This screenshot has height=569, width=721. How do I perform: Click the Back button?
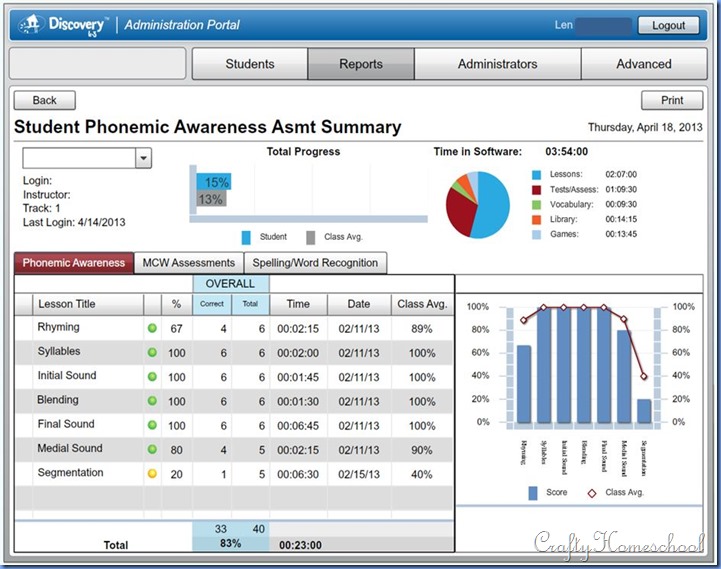[45, 100]
